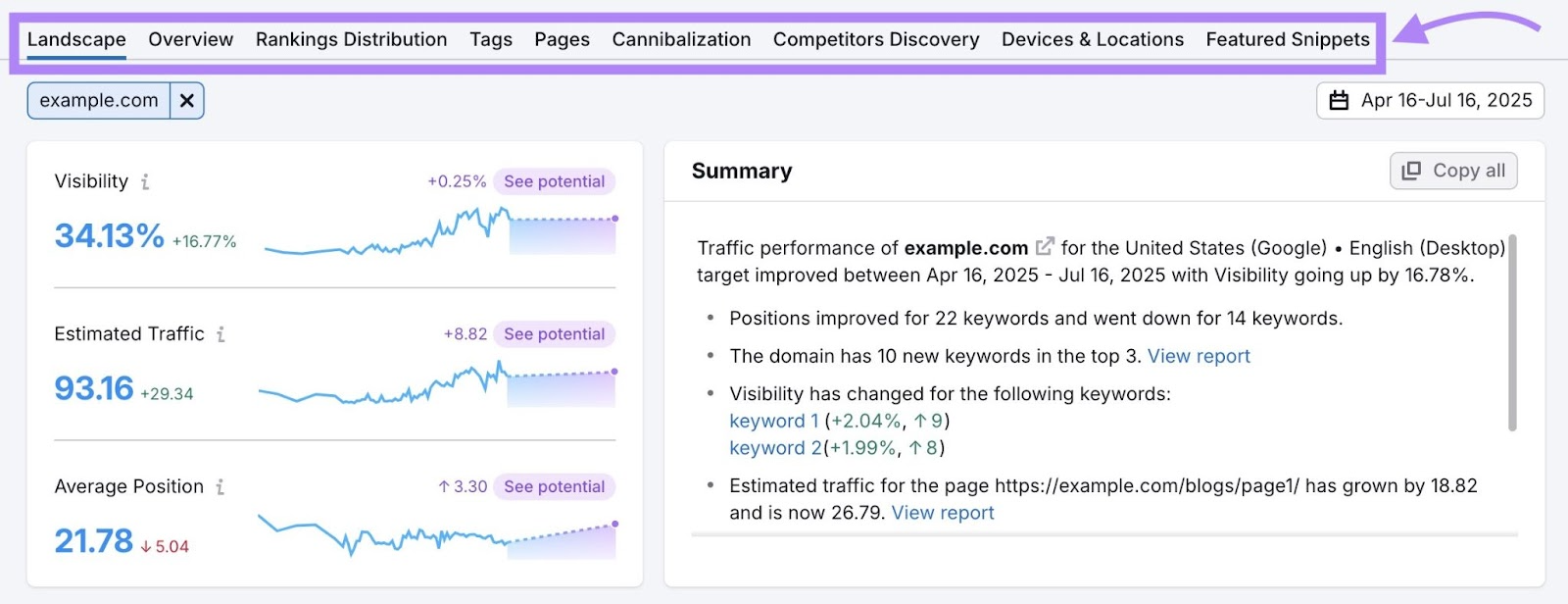Switch to the Overview tab
Image resolution: width=1568 pixels, height=604 pixels.
tap(190, 39)
